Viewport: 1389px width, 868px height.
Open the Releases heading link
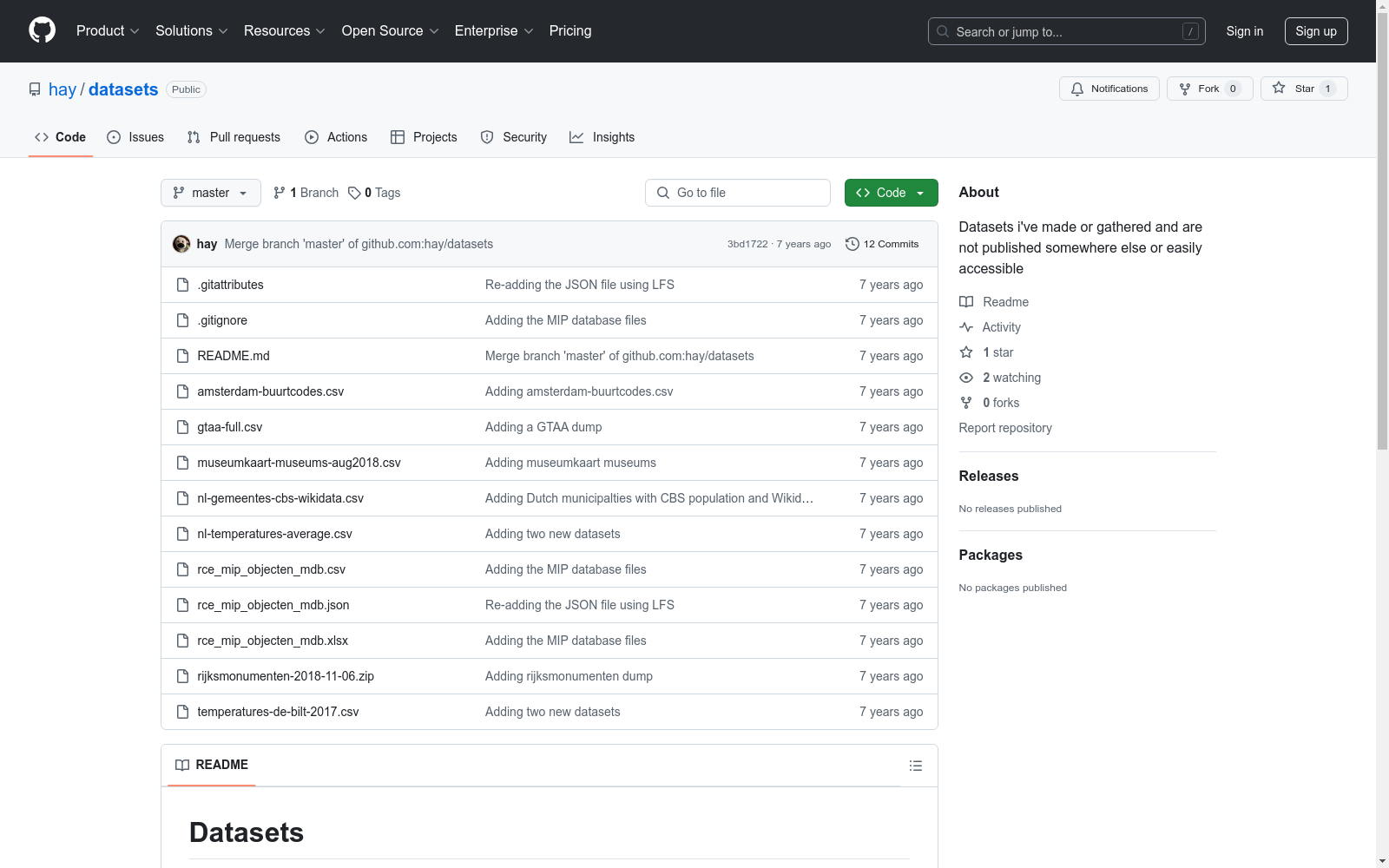[989, 476]
